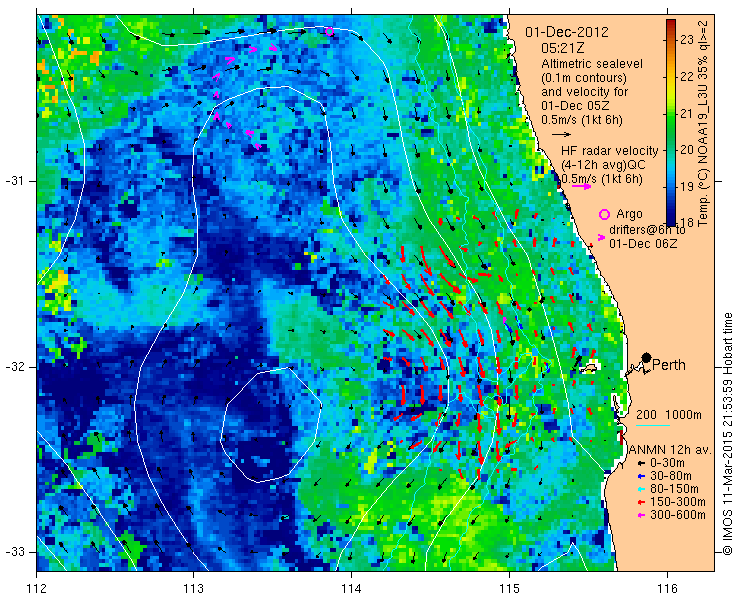
Task: Click the '200 1000m' depth label
Action: pos(669,415)
